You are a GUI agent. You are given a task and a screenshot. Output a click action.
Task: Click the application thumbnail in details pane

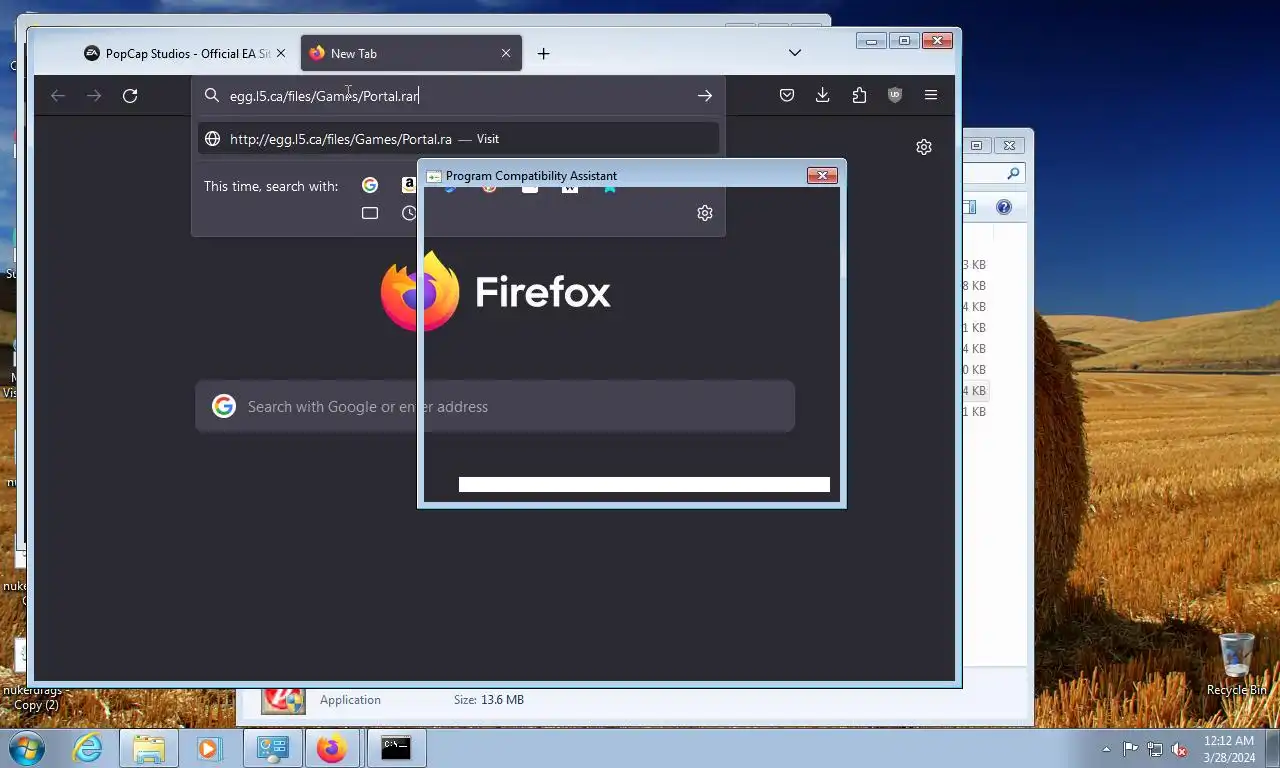coord(283,700)
